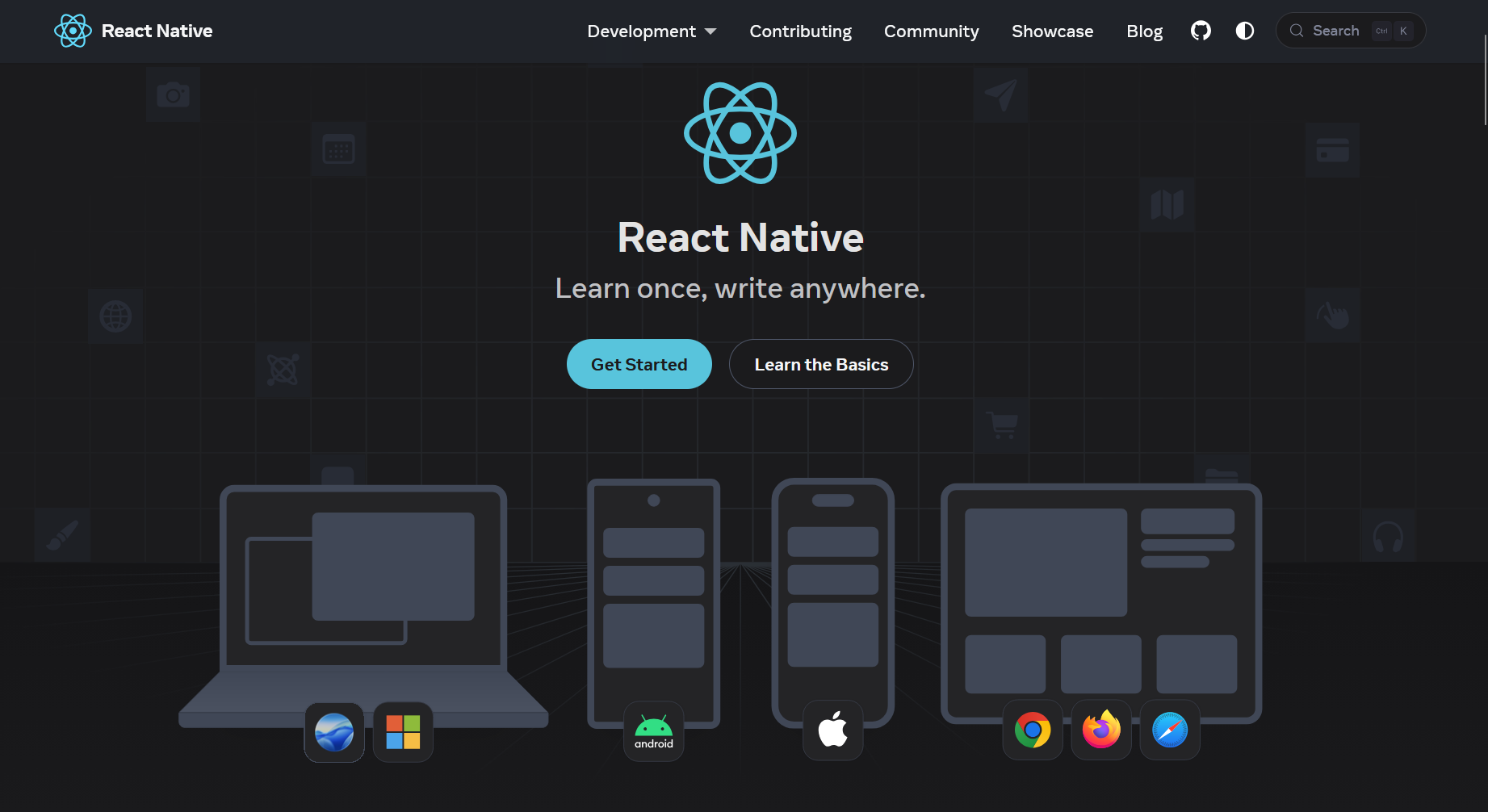
Task: Select the Apple platform icon
Action: [832, 730]
